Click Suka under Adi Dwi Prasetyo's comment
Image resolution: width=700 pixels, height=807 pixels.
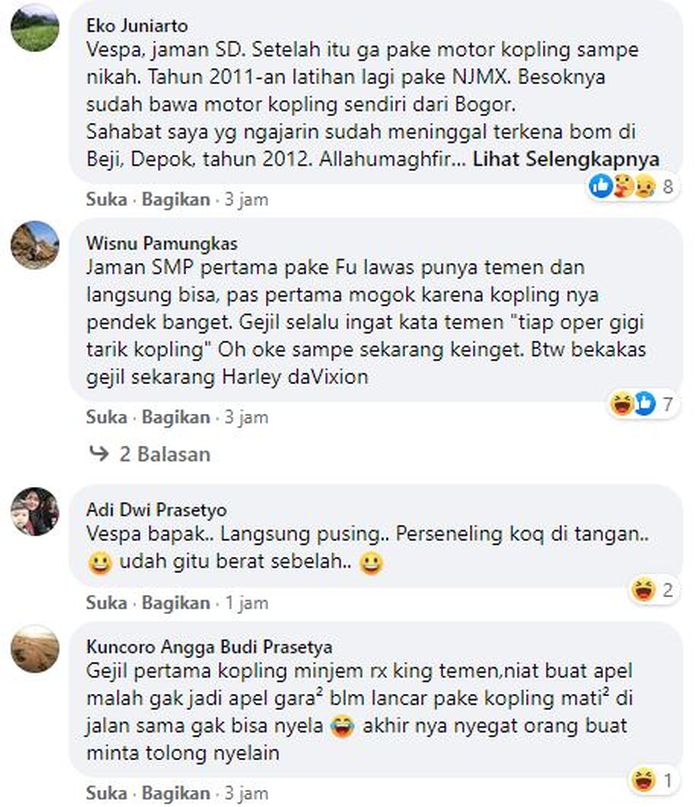107,603
